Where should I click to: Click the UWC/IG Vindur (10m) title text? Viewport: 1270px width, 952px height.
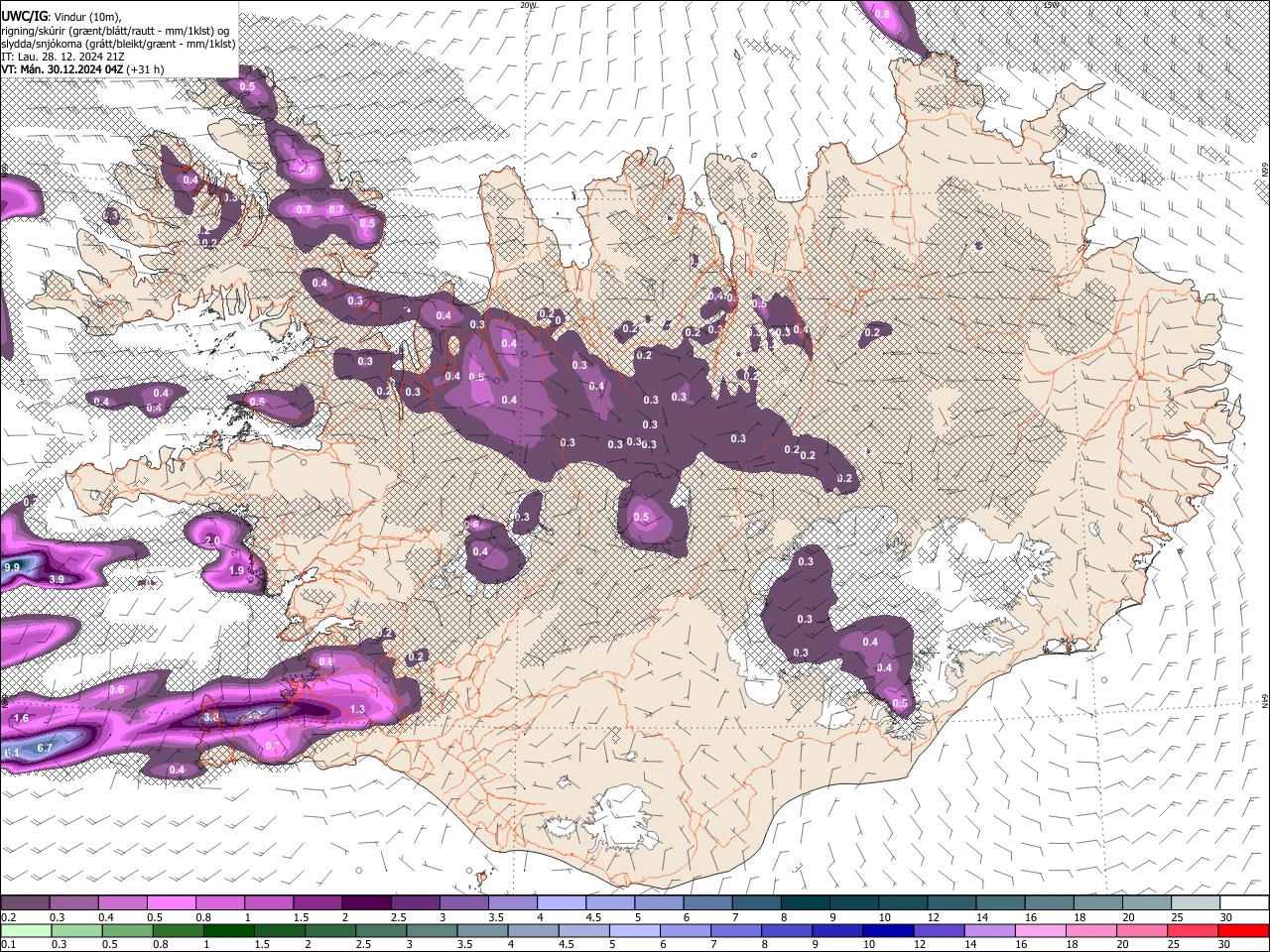pos(62,16)
